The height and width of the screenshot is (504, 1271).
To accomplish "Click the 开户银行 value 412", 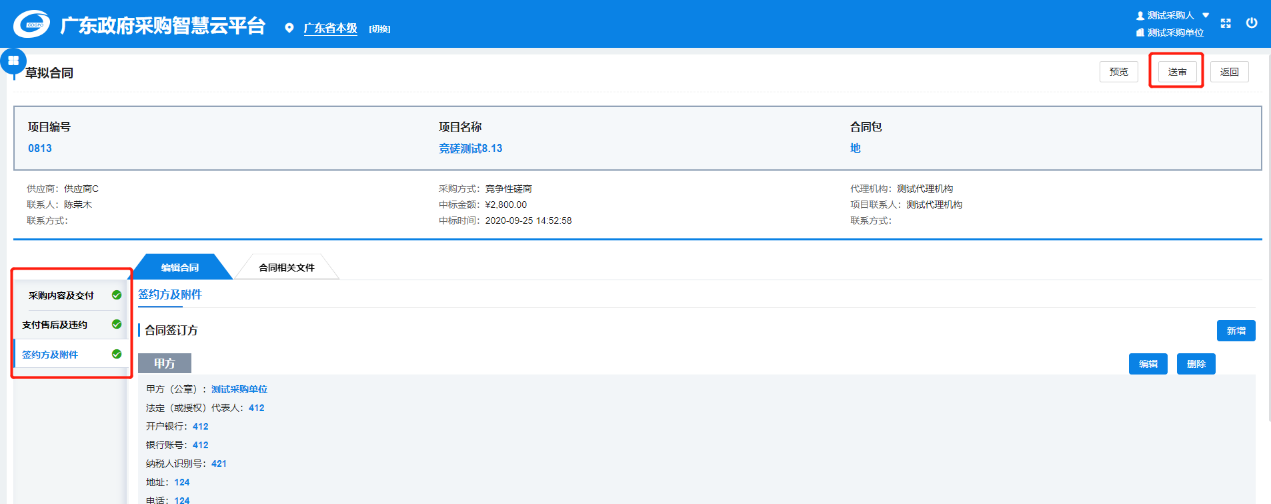I will click(x=200, y=426).
